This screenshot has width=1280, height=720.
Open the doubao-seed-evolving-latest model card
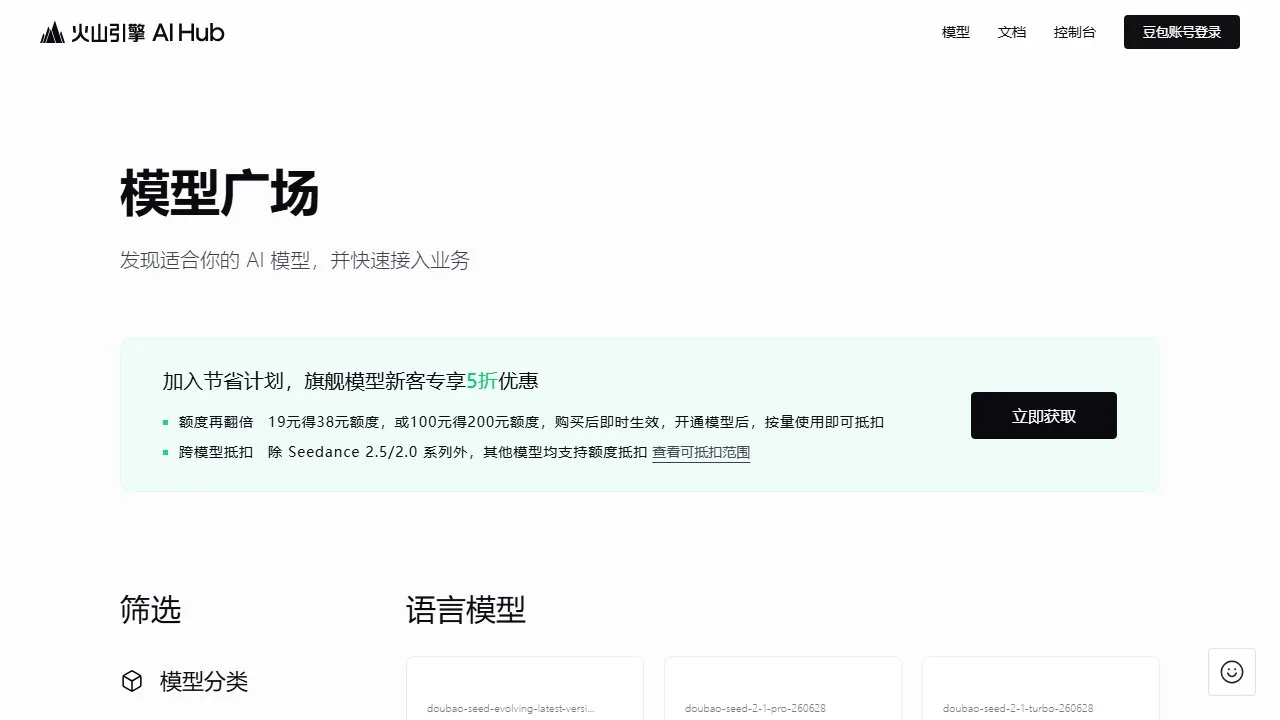click(x=525, y=688)
